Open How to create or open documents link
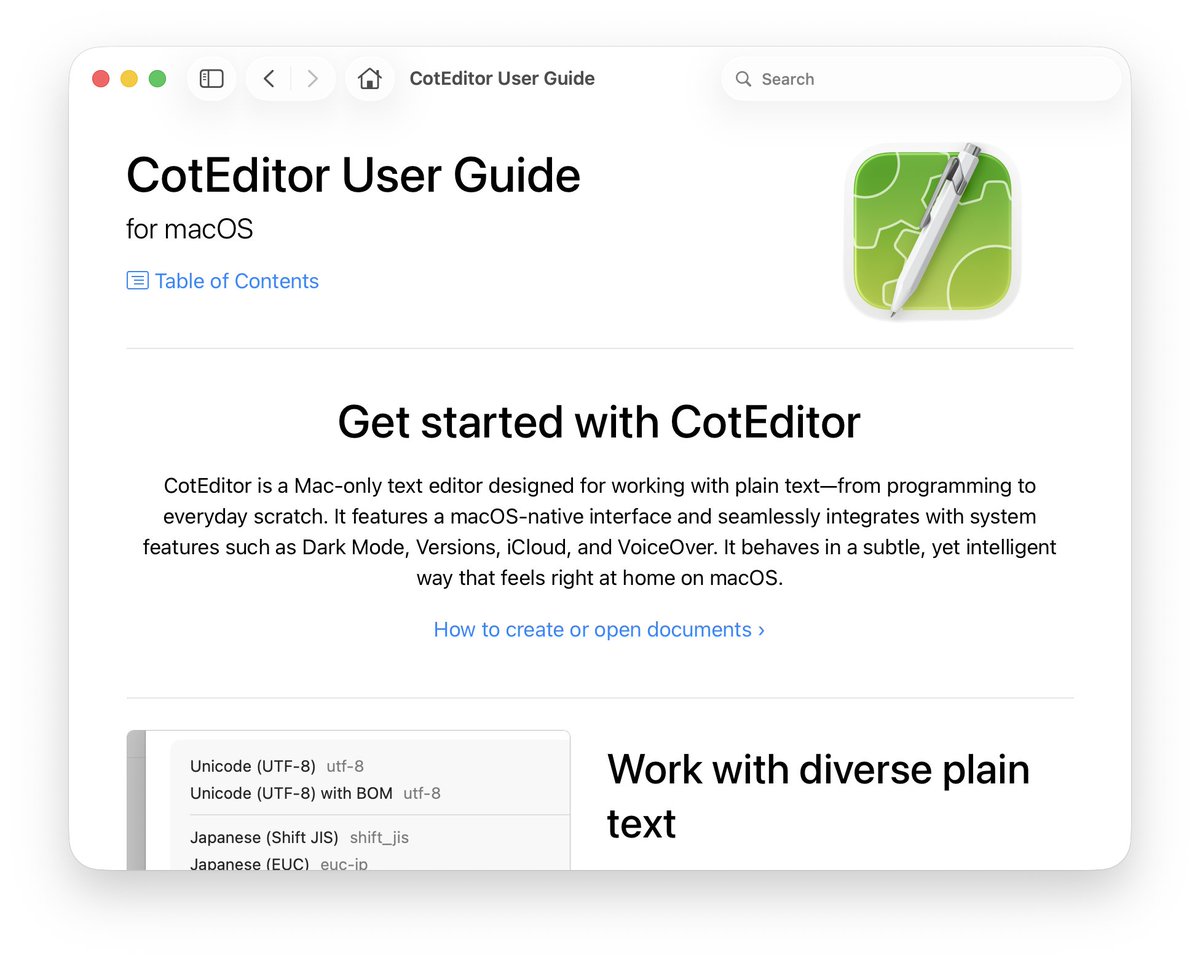The height and width of the screenshot is (961, 1200). (599, 630)
